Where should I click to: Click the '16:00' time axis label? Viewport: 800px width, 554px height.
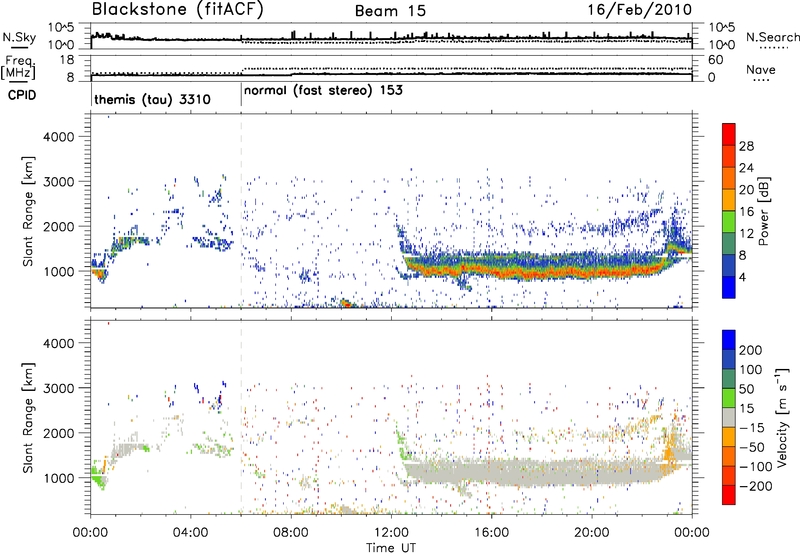click(x=491, y=533)
